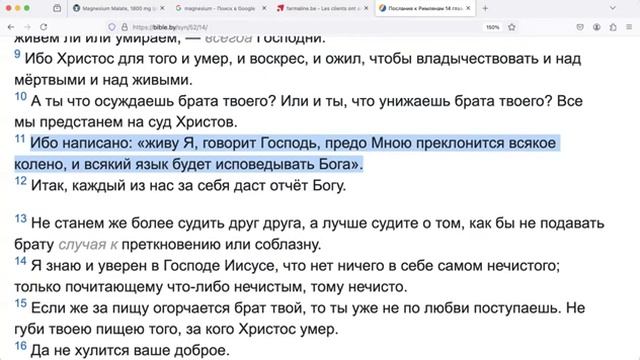The width and height of the screenshot is (640, 360).
Task: Click the text 'Я знаю и уверен в Господе Иисусе'
Action: 153,266
